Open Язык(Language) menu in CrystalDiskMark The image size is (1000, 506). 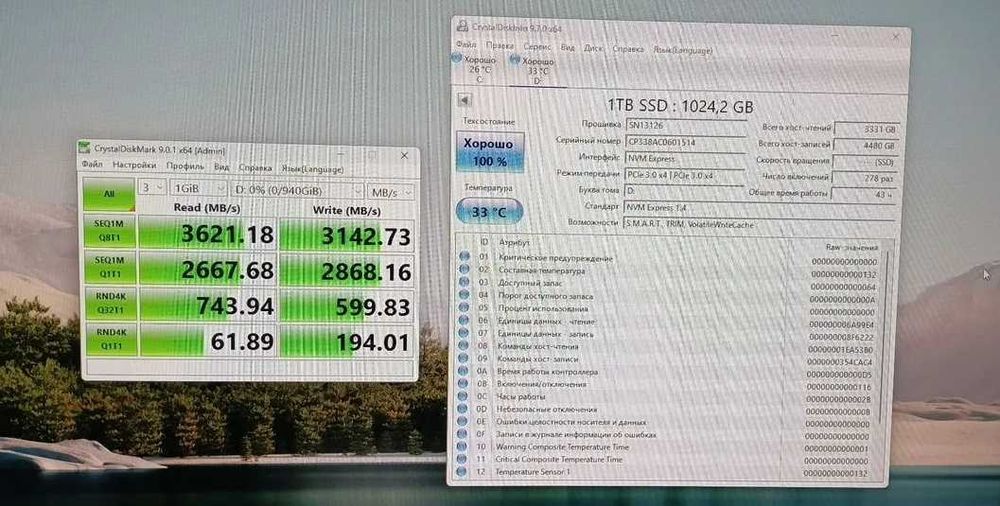pos(312,169)
